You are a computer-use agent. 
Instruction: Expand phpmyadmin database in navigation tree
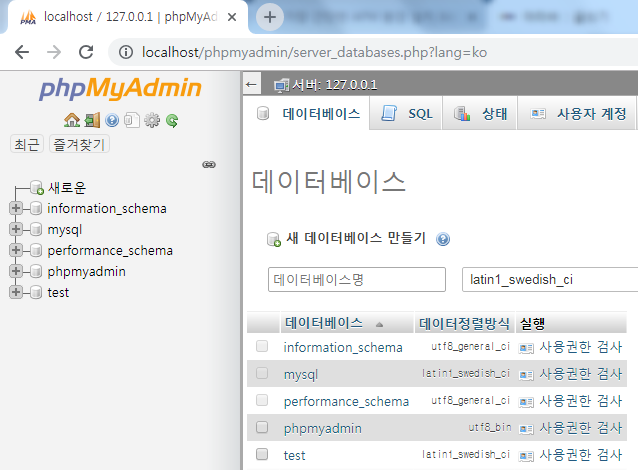click(16, 271)
